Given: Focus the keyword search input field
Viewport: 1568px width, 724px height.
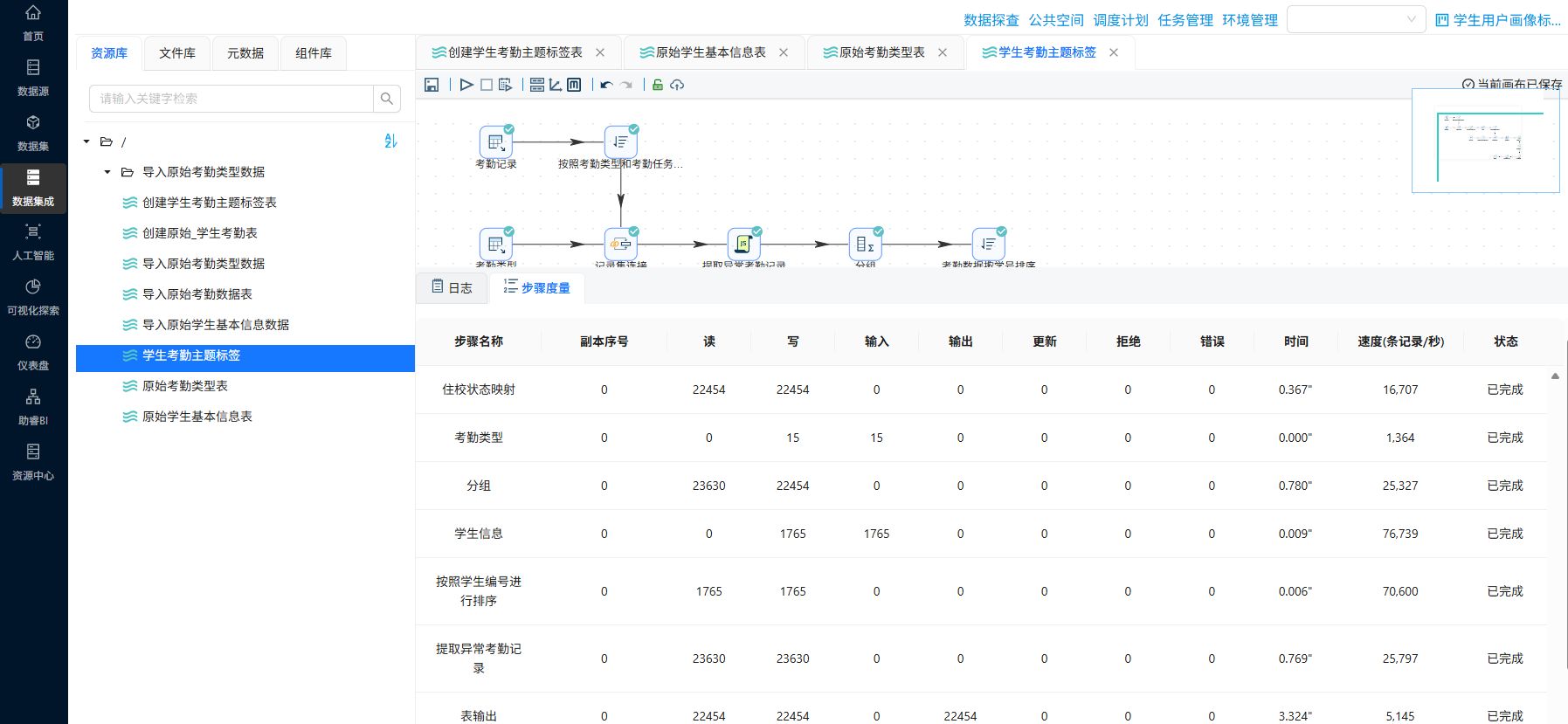Looking at the screenshot, I should (x=231, y=99).
